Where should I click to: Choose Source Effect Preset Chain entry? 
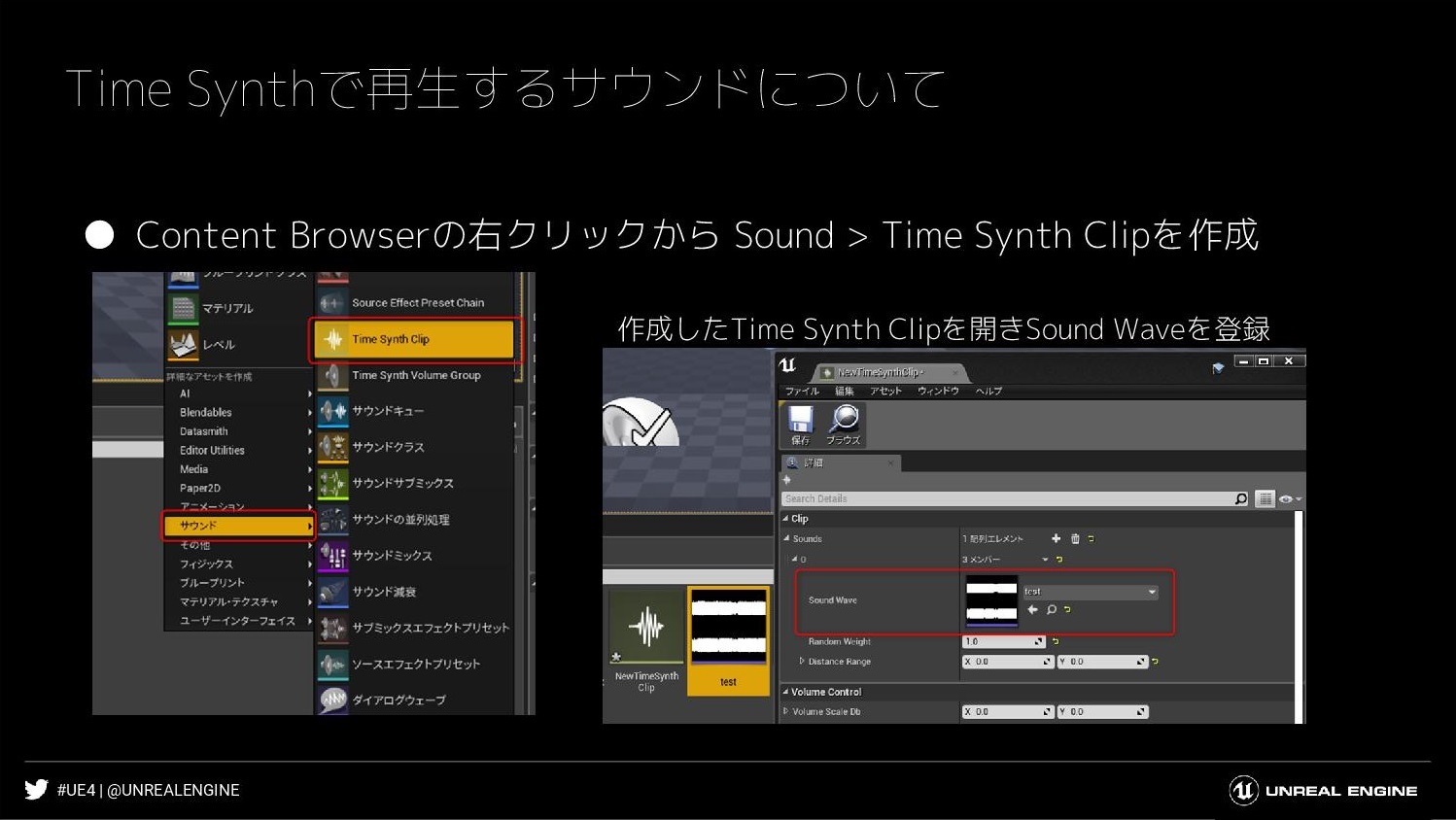pyautogui.click(x=414, y=303)
